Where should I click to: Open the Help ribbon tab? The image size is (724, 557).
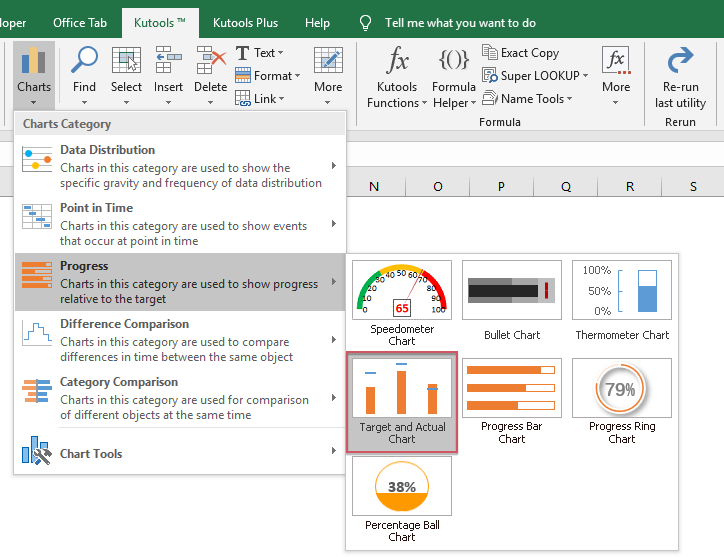pos(317,23)
